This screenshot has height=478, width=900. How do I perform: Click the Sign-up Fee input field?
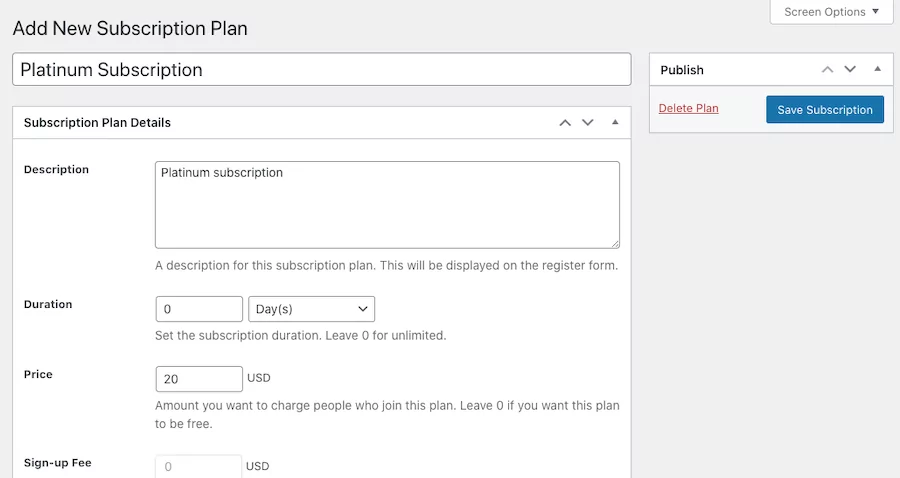click(x=199, y=466)
